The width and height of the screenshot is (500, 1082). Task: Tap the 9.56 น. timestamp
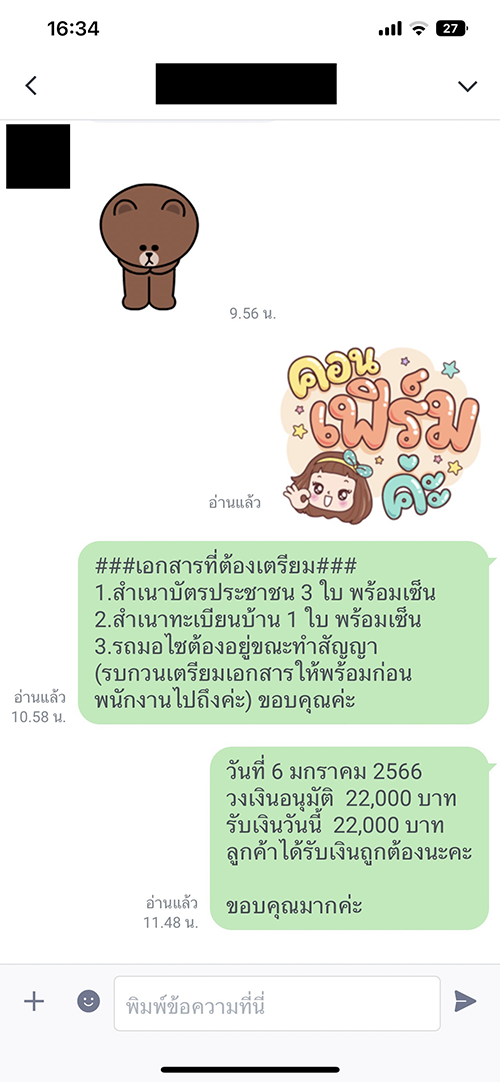(252, 314)
